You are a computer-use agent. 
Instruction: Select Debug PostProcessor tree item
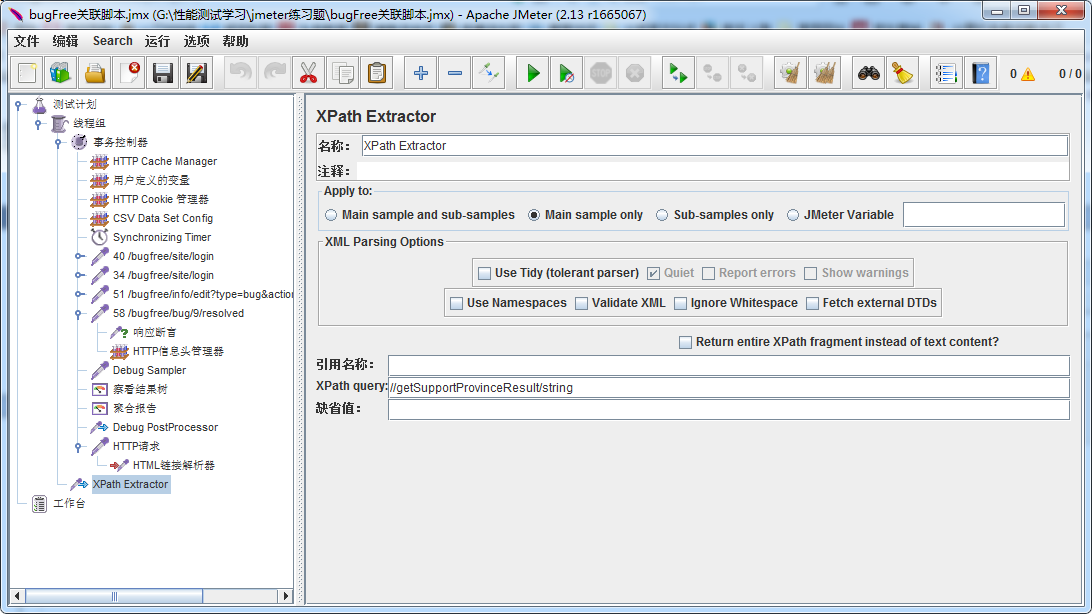pyautogui.click(x=165, y=427)
